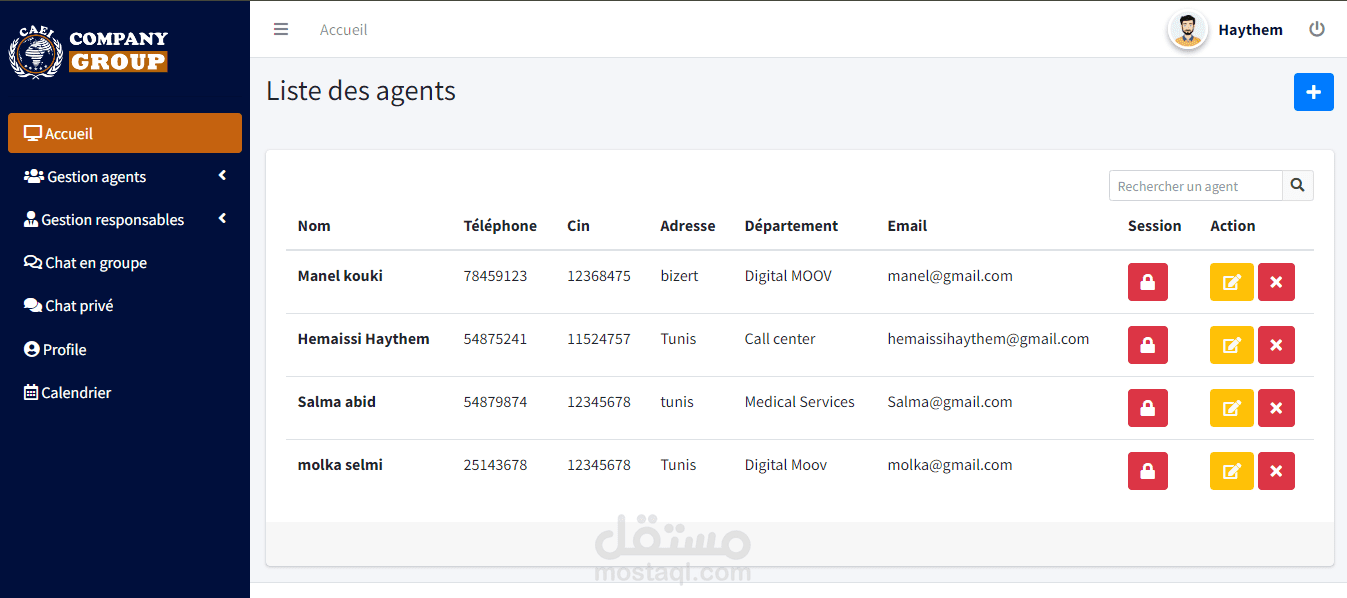This screenshot has width=1347, height=598.
Task: Click the bizert address cell
Action: (x=679, y=276)
